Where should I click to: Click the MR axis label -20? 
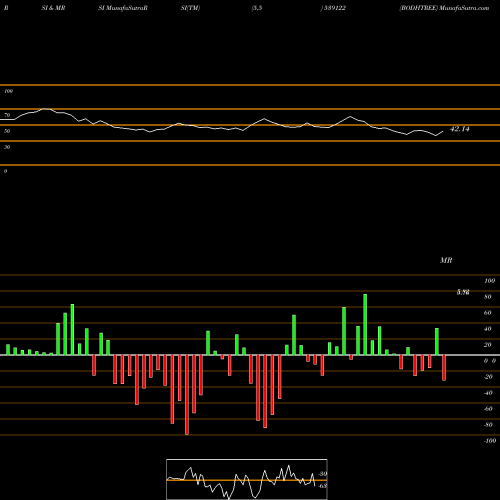[x=488, y=377]
